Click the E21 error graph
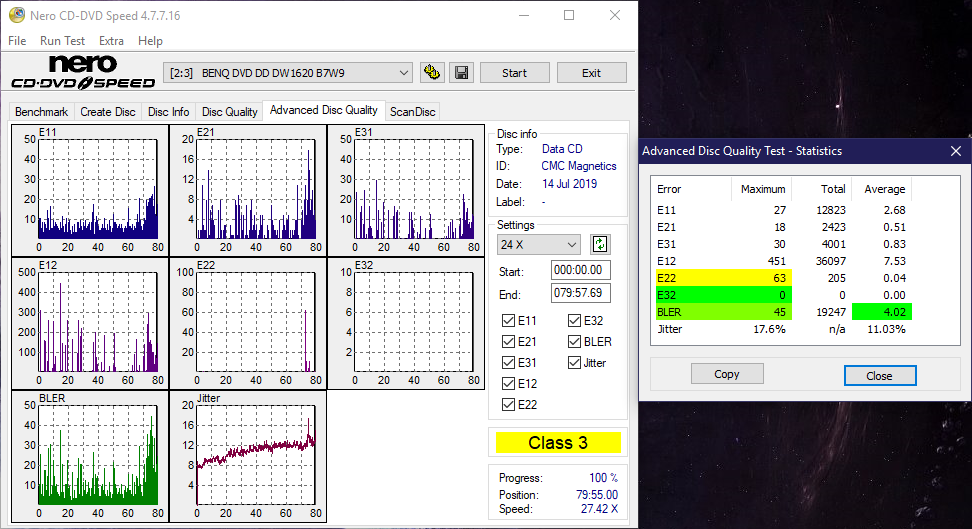The height and width of the screenshot is (529, 972). pyautogui.click(x=248, y=190)
